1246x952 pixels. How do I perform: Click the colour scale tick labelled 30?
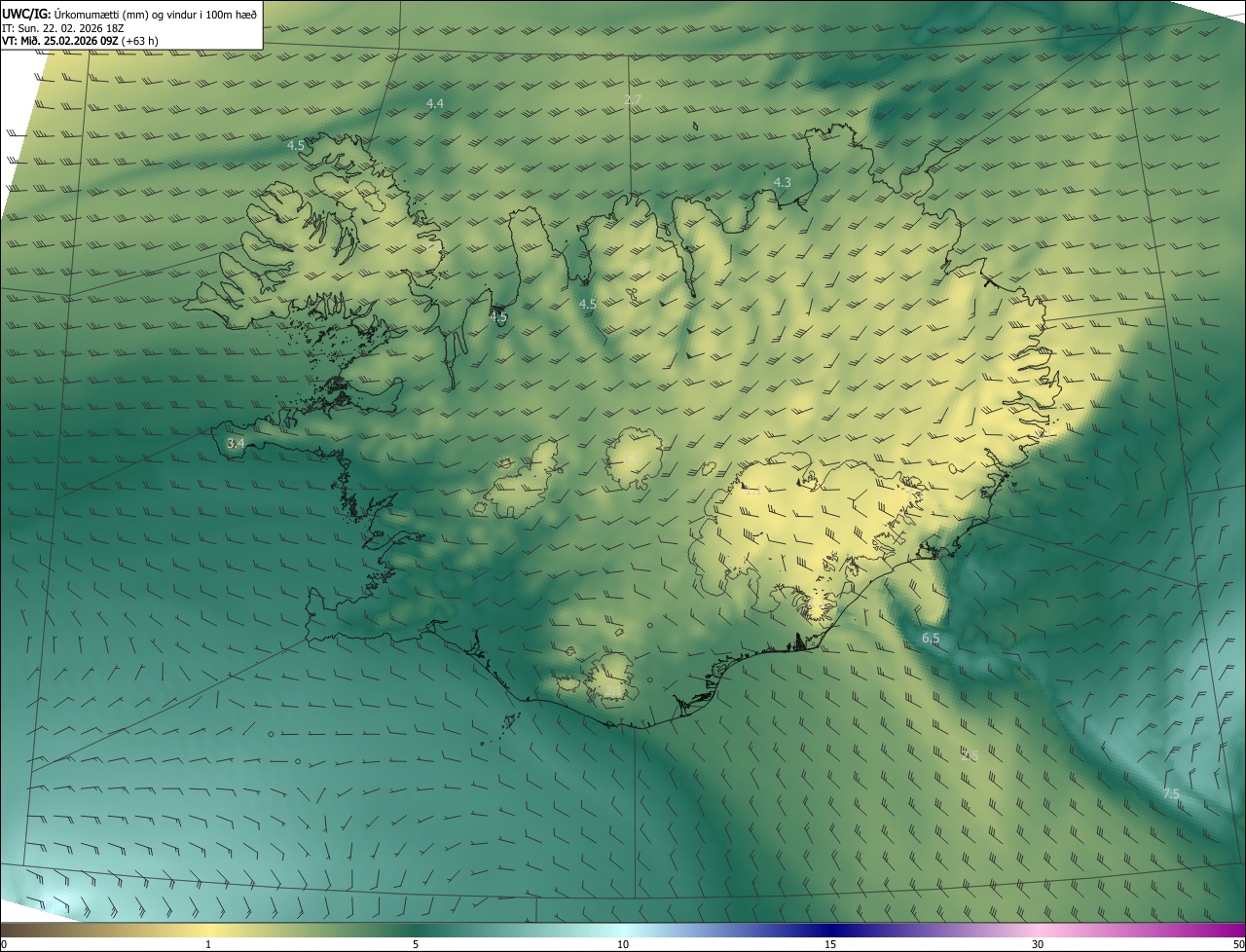[x=1038, y=945]
